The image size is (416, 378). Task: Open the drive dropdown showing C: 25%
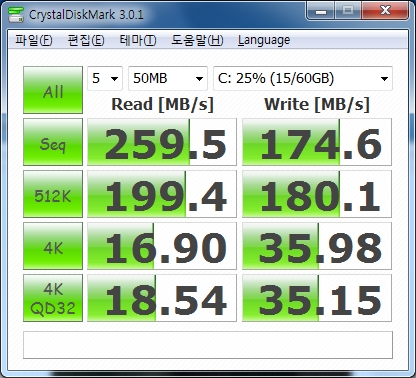pyautogui.click(x=303, y=78)
